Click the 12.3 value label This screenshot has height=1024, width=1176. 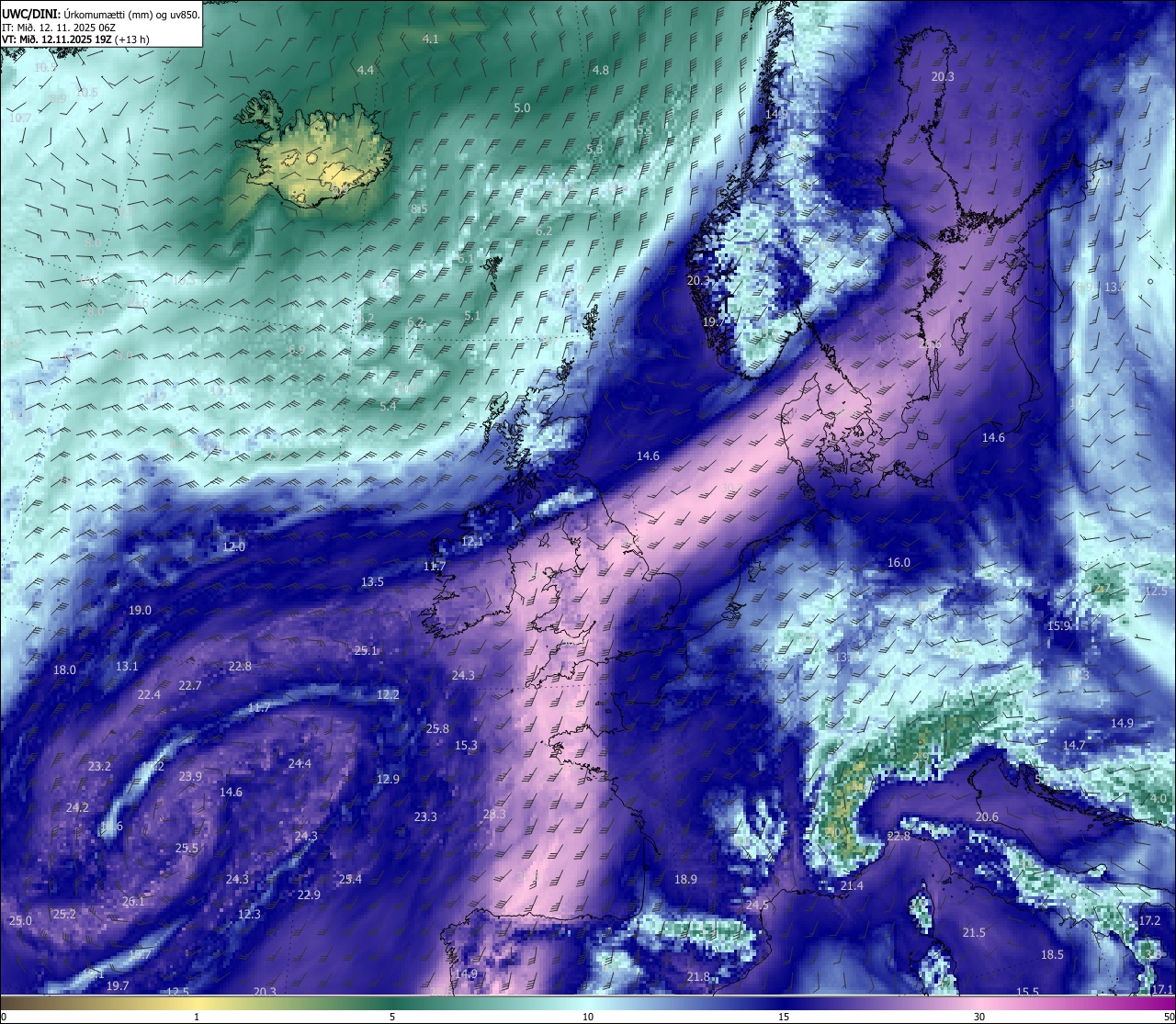(249, 914)
